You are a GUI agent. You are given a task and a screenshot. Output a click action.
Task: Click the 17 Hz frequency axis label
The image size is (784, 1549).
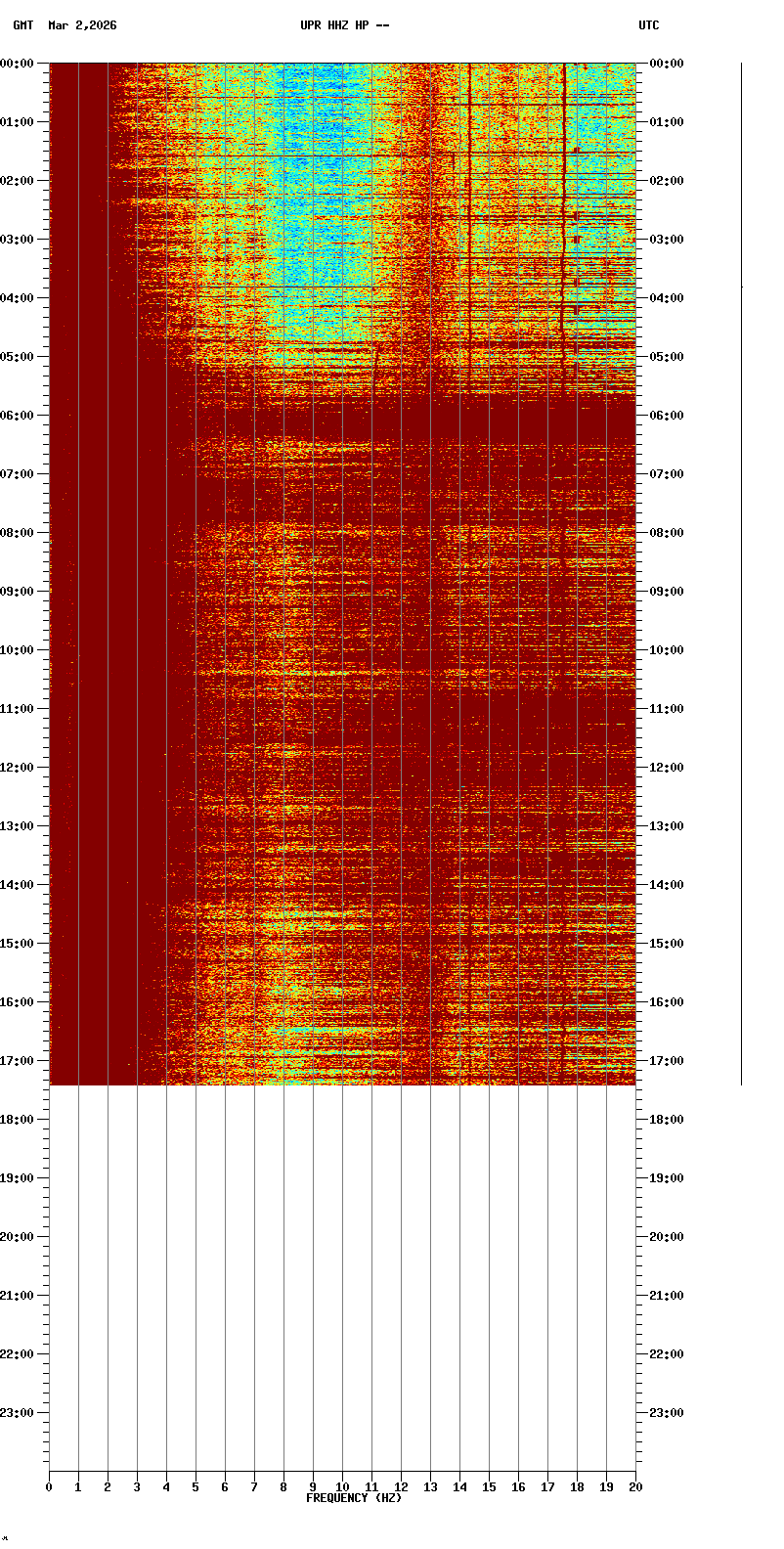(x=547, y=1487)
